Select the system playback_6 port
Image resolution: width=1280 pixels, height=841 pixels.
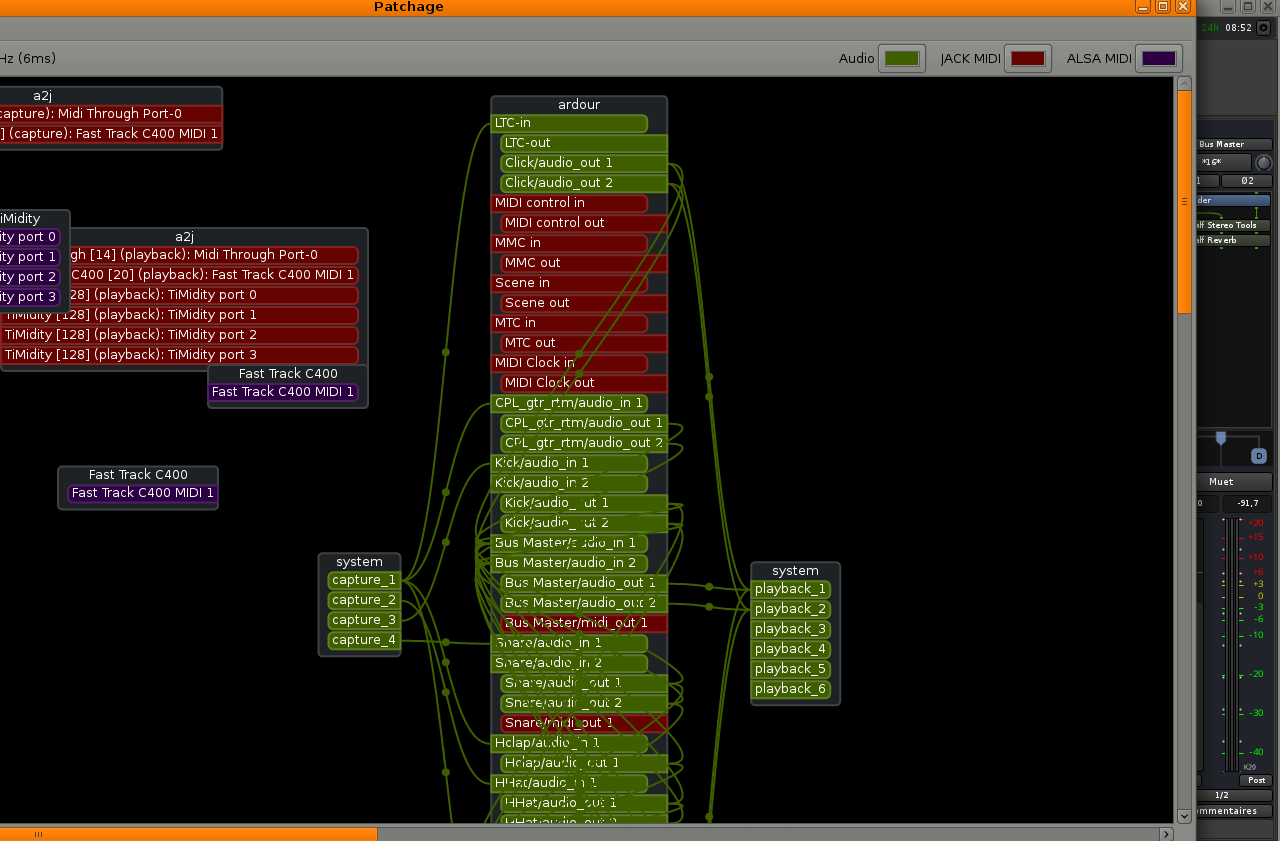791,689
